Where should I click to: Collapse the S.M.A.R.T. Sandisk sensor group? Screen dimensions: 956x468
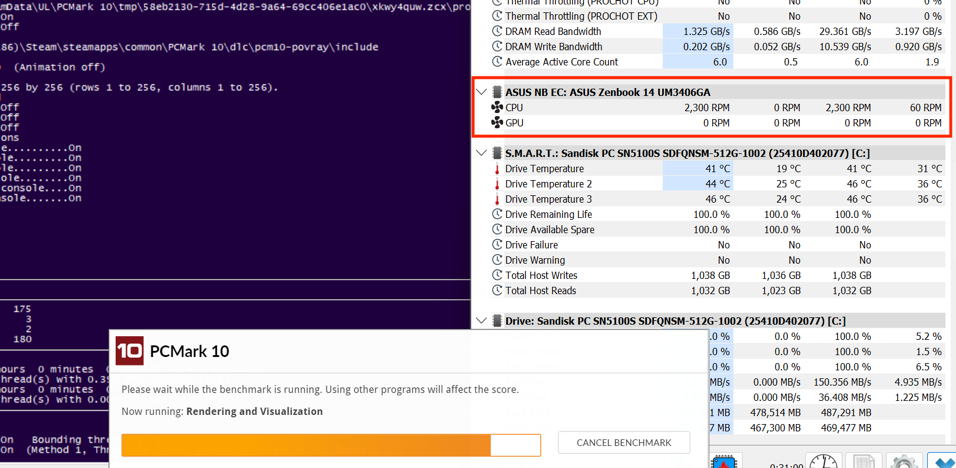pos(482,153)
